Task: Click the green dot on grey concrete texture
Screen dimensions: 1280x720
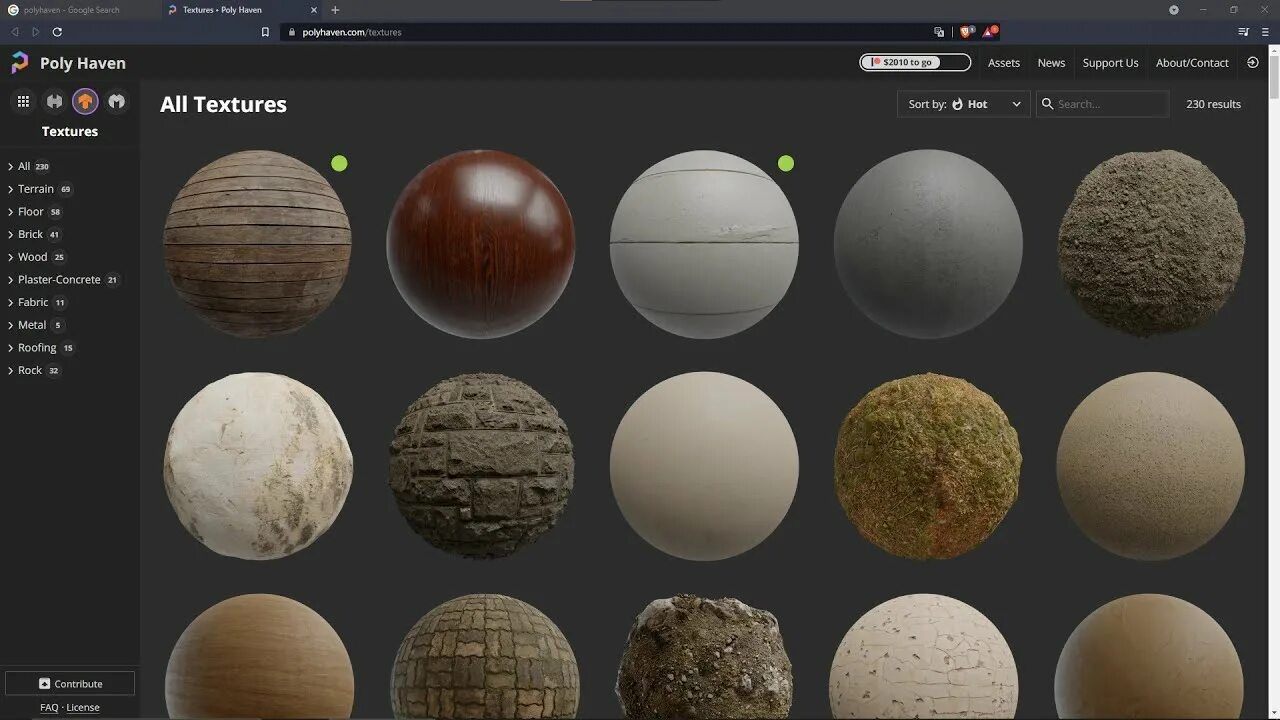Action: (786, 163)
